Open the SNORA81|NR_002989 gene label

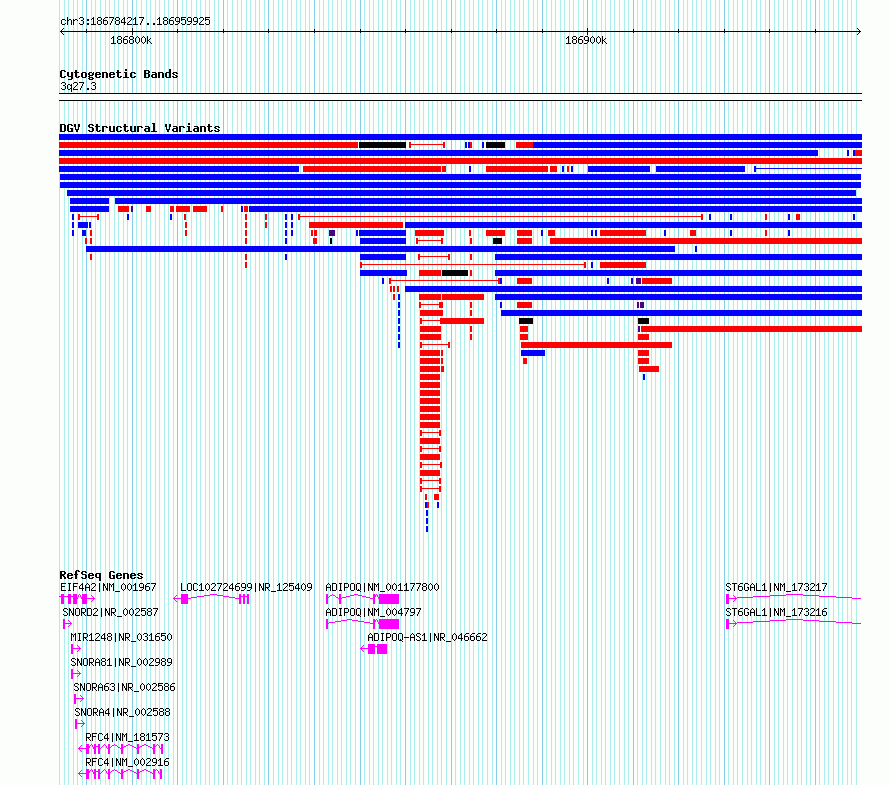[121, 662]
